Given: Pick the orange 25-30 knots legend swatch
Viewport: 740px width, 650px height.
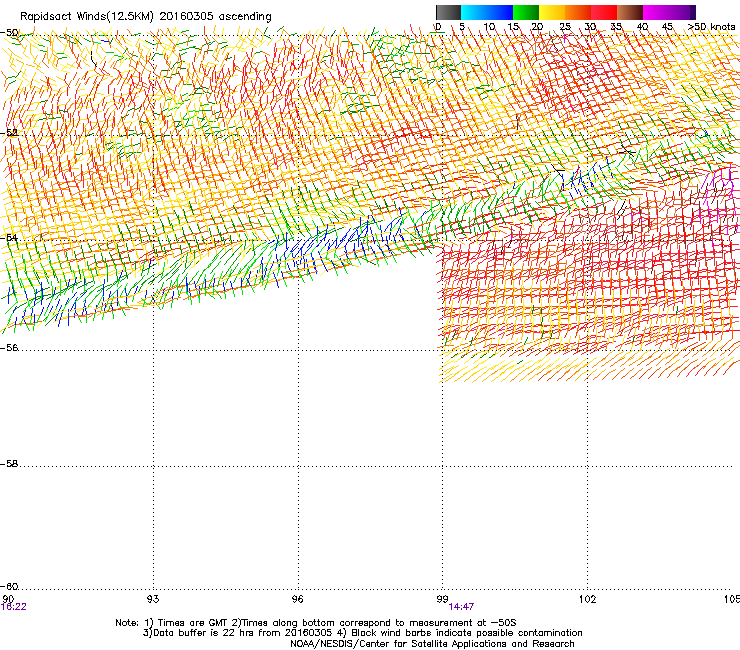Looking at the screenshot, I should pyautogui.click(x=578, y=12).
